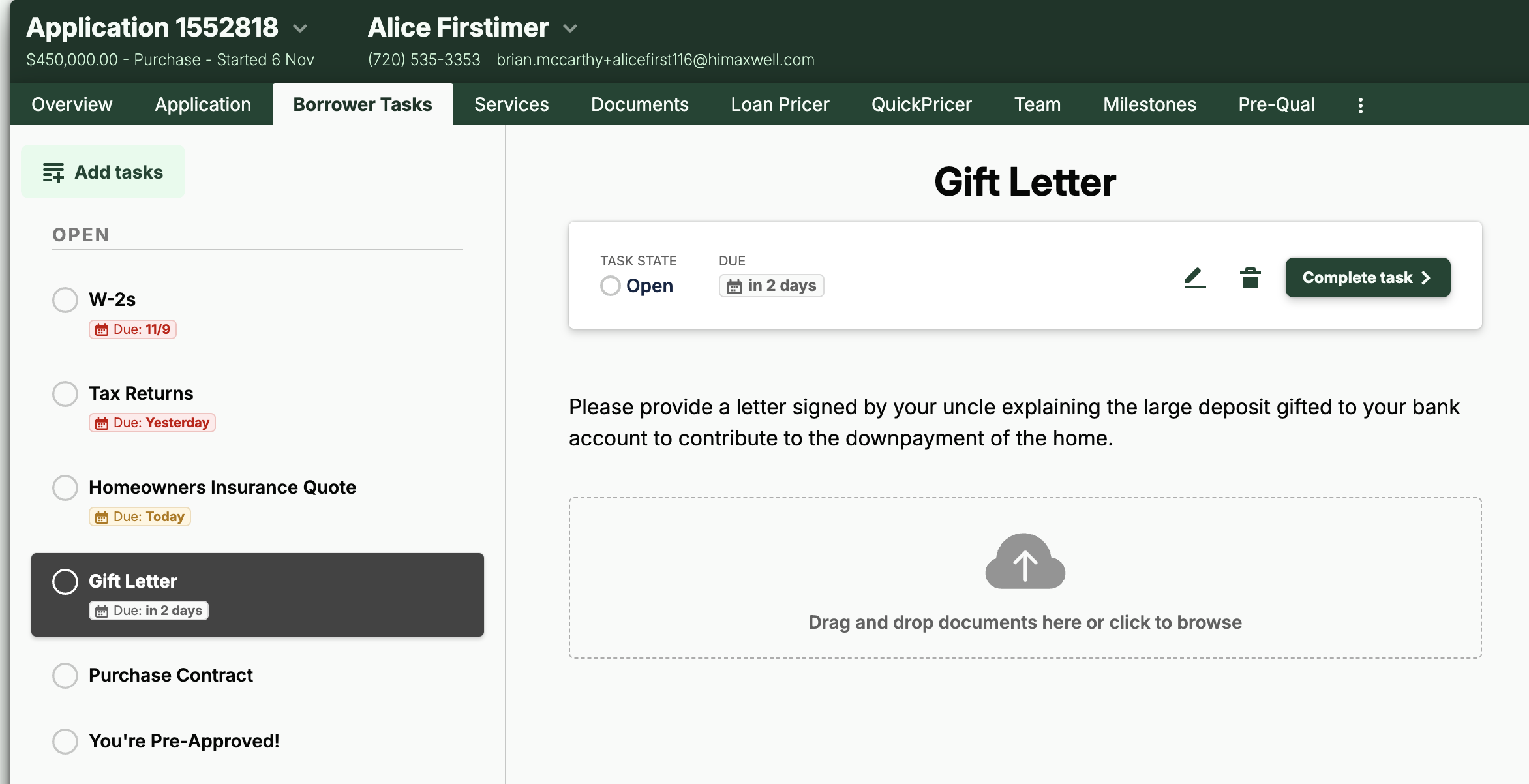
Task: Open the Loan Pricer tab
Action: coord(780,104)
